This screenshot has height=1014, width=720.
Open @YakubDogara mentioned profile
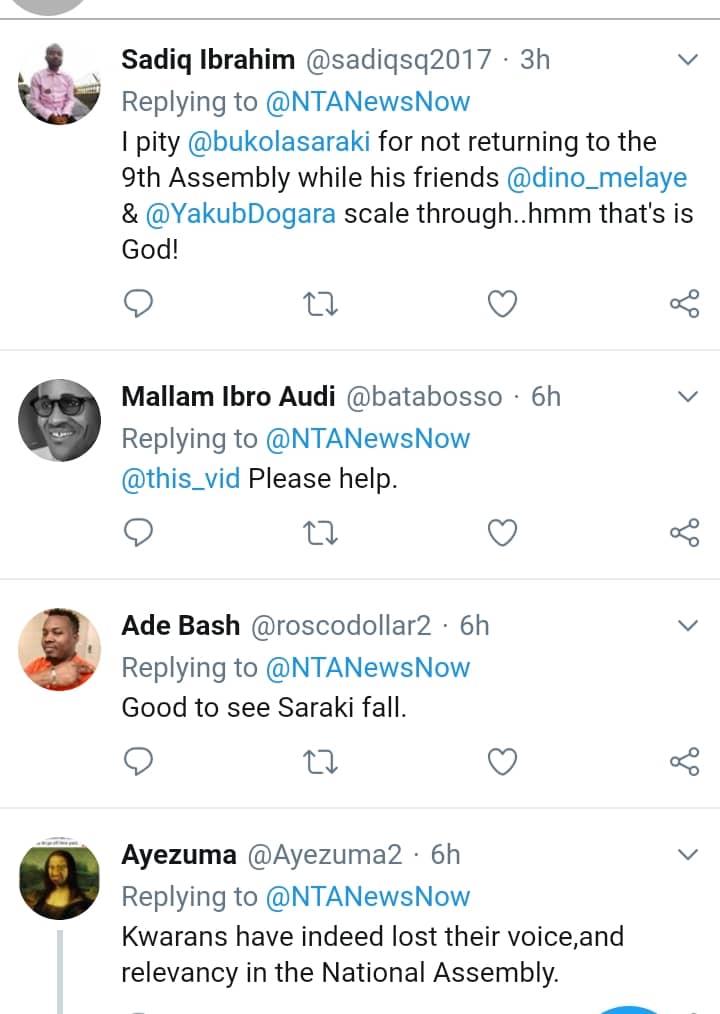pyautogui.click(x=240, y=215)
